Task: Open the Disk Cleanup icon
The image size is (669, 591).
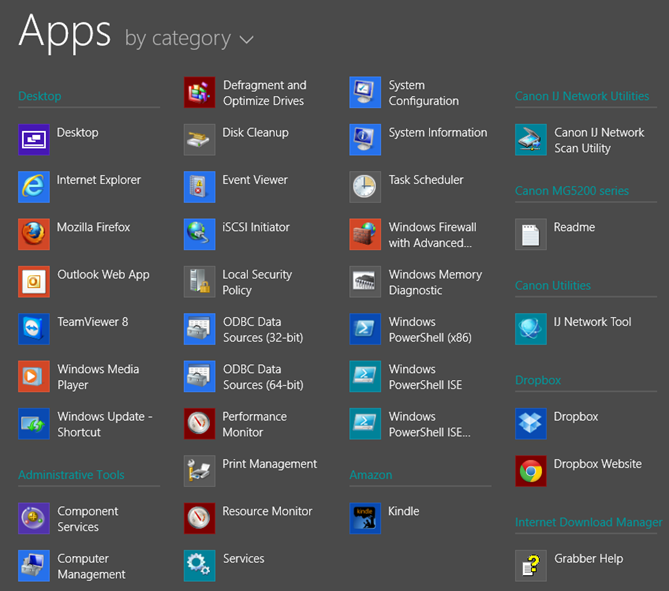Action: point(199,140)
